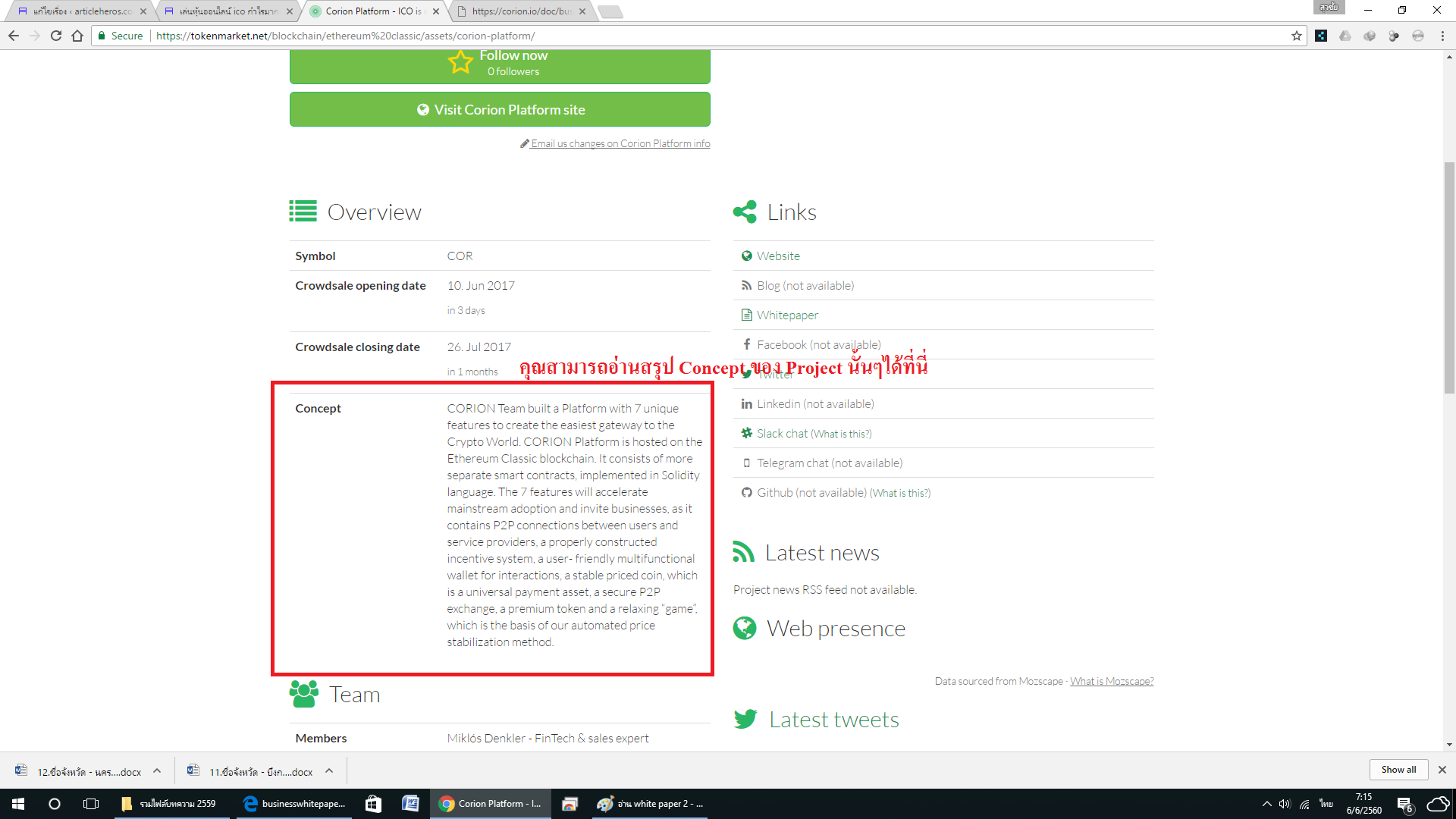Open the Slack chat link

[782, 433]
